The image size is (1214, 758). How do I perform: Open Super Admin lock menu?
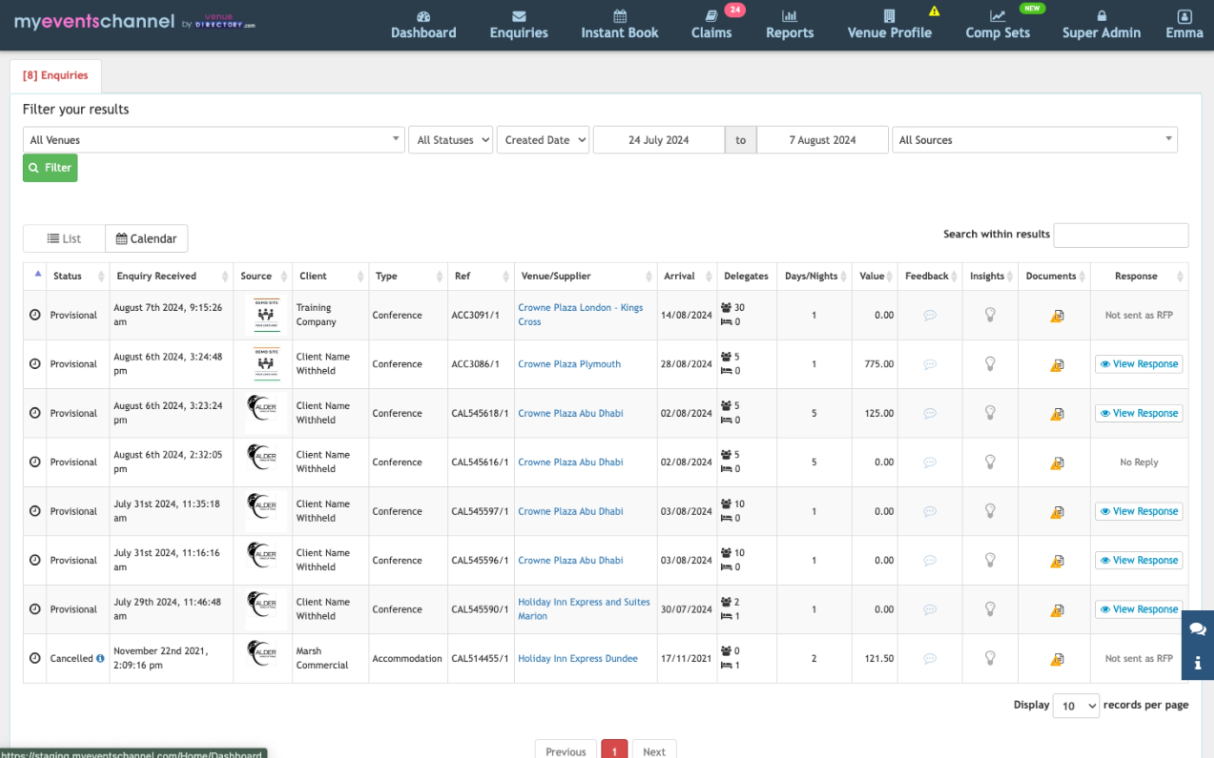pyautogui.click(x=1101, y=25)
